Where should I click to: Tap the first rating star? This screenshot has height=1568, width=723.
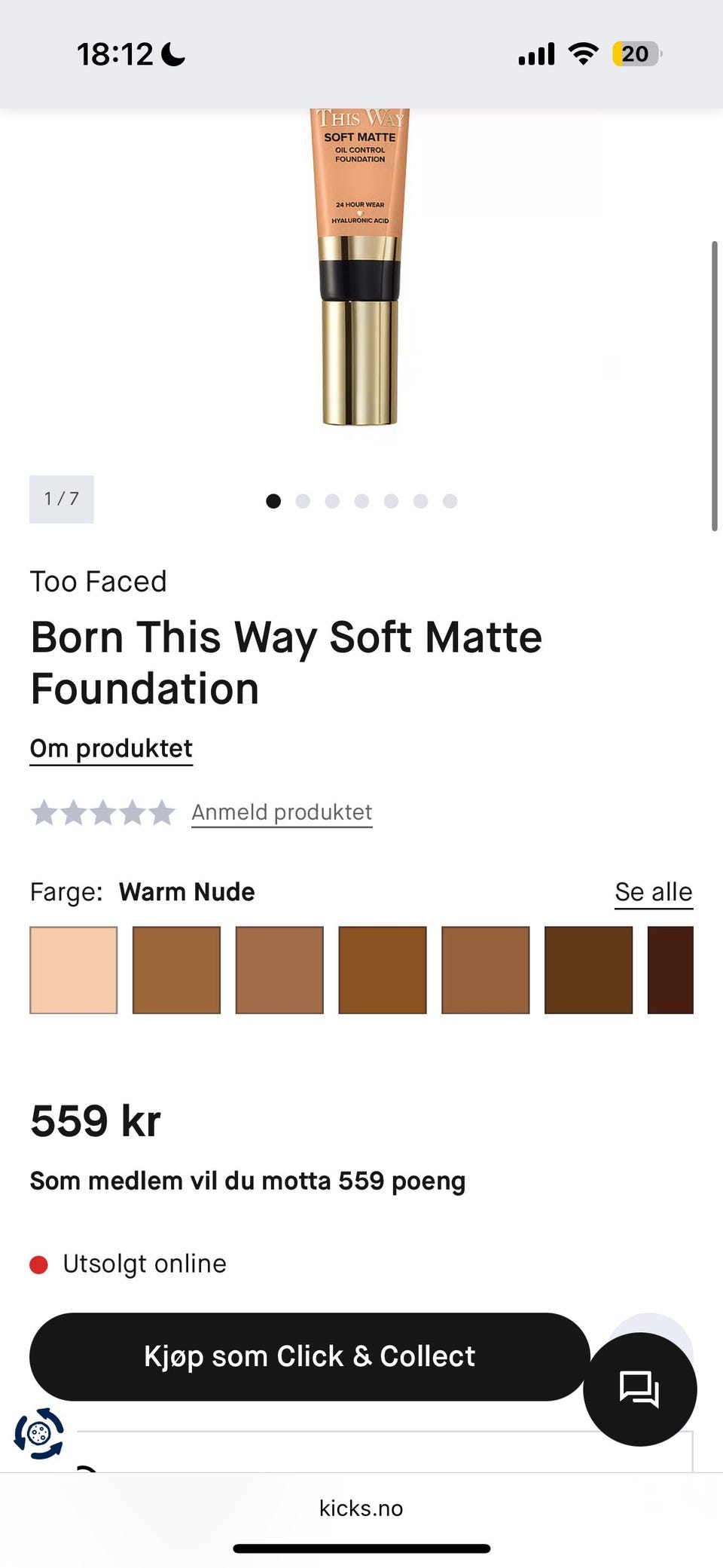(x=44, y=812)
